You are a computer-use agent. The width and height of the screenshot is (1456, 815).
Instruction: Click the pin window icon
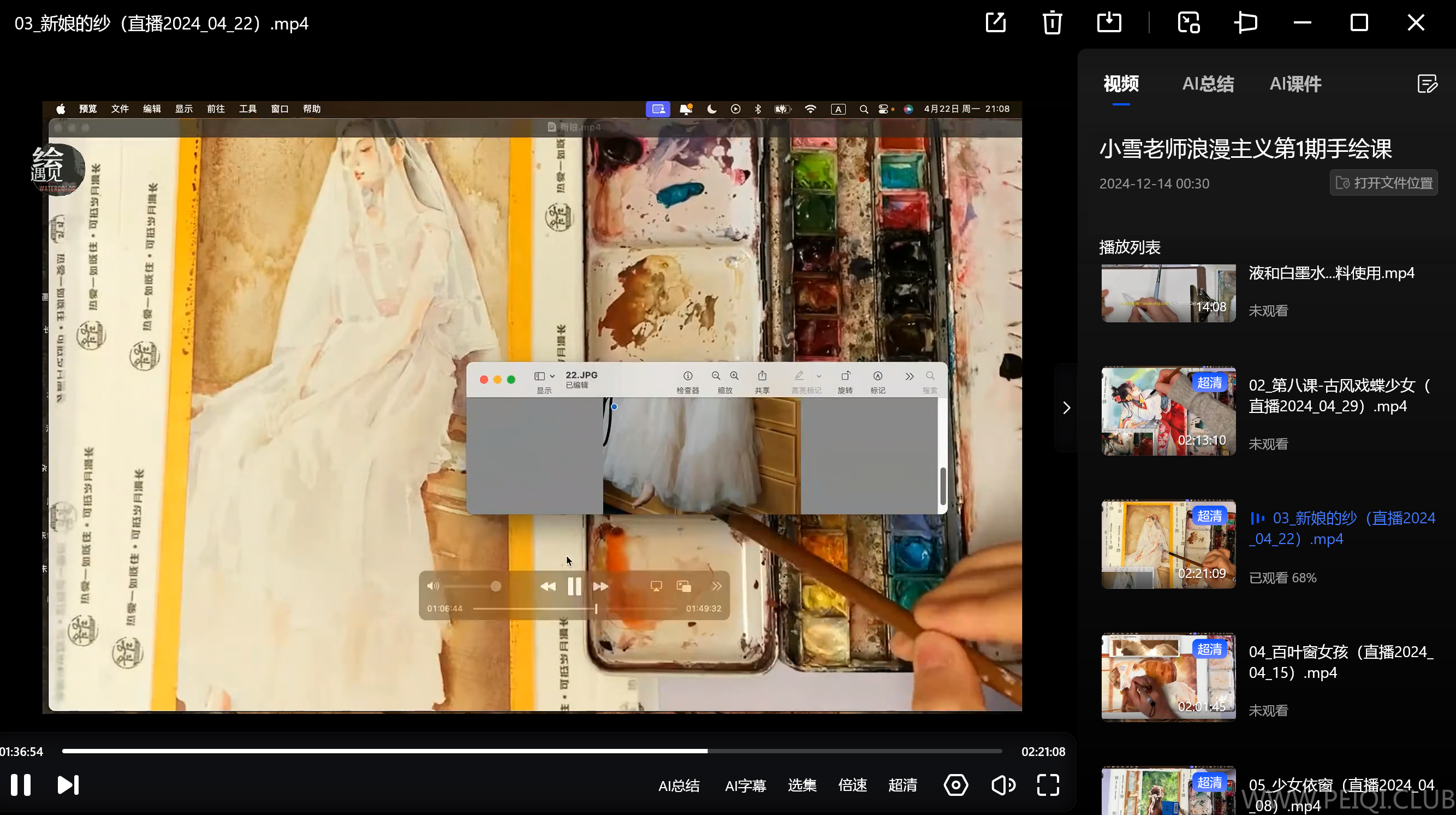(x=1246, y=22)
